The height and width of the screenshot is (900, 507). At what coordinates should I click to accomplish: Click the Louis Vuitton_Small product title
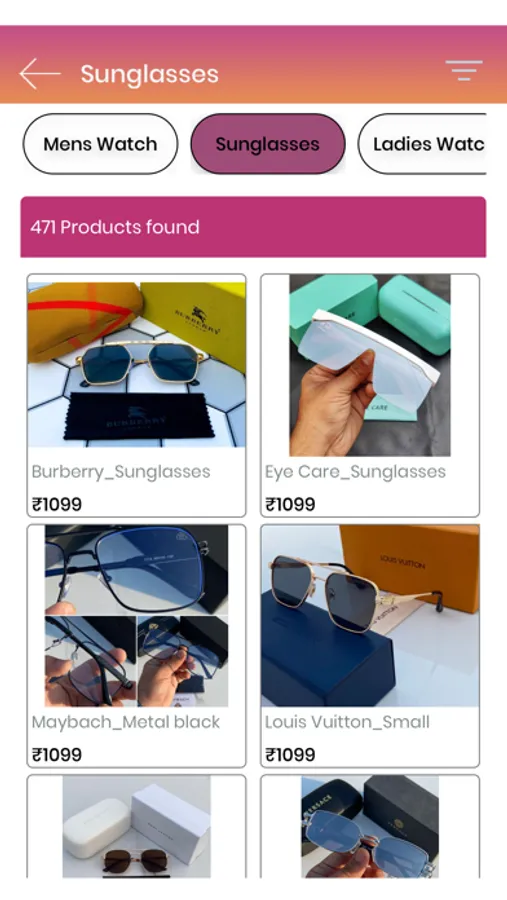347,722
